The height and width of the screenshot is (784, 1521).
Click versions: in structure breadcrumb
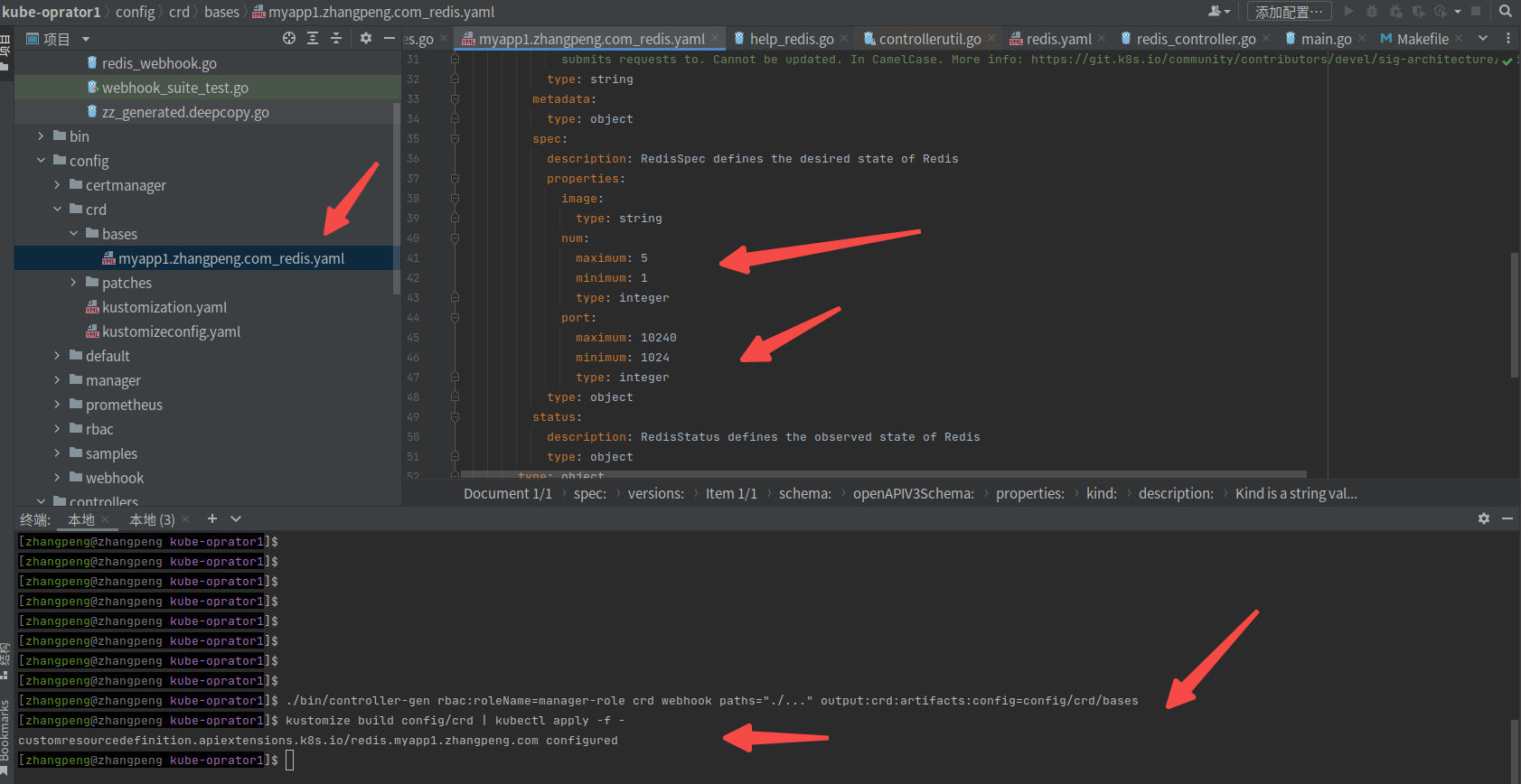[656, 493]
